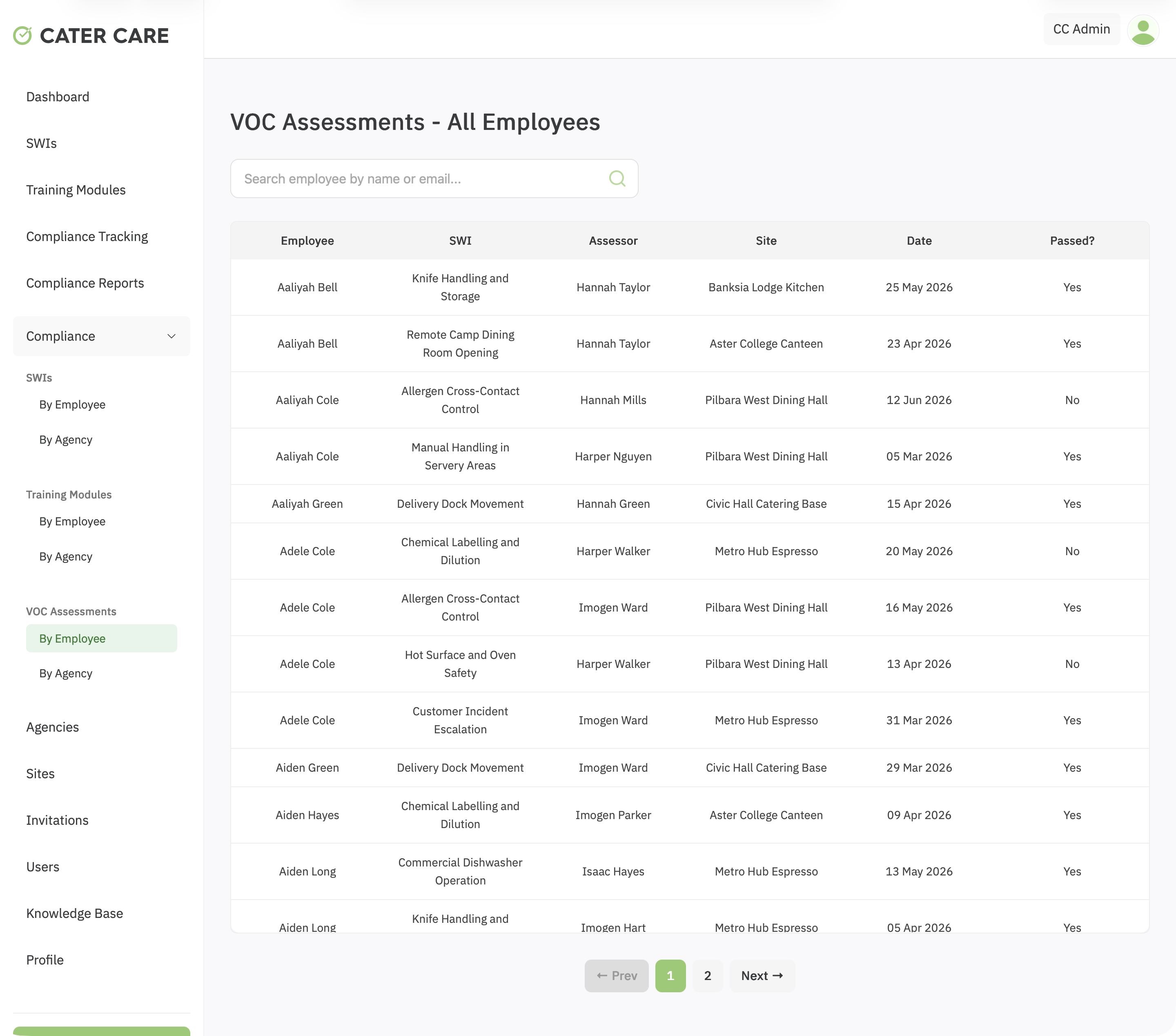Click the 12 Jun 2026 date cell
Screen dimensions: 1176x1036
(x=920, y=400)
